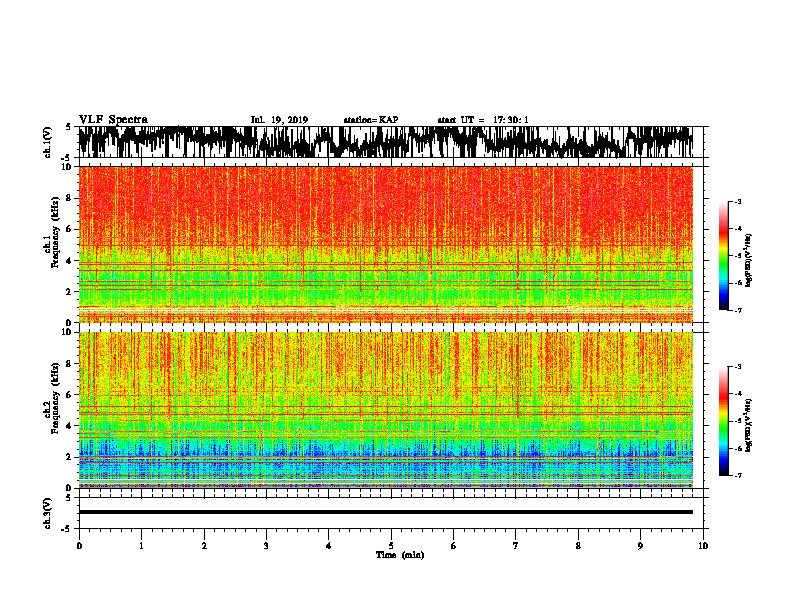Viewport: 792px width, 612px height.
Task: Click the "-3" label on ch.2 colorbar
Action: (737, 367)
